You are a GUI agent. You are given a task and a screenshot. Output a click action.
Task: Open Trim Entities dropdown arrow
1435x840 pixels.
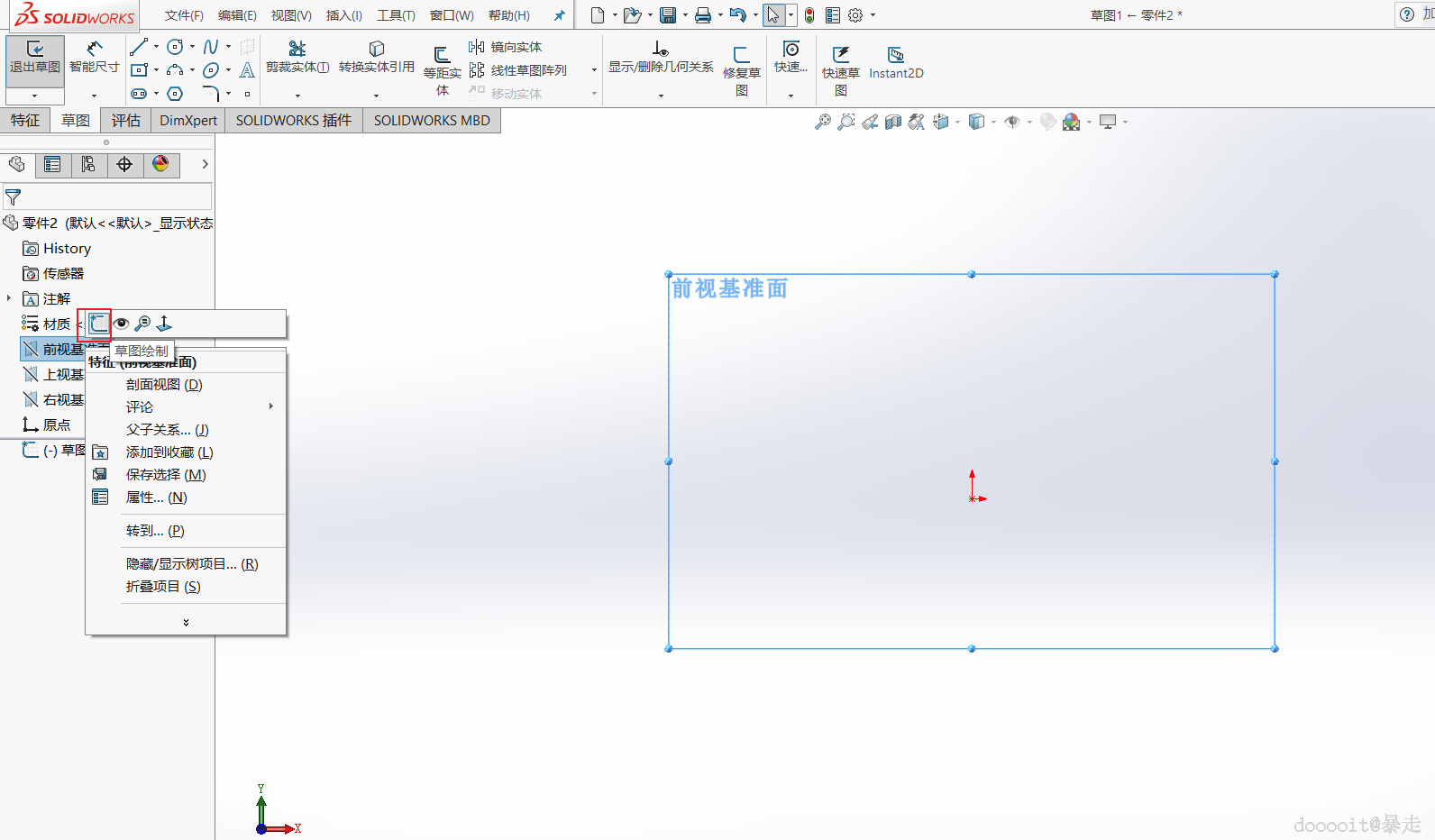coord(297,96)
